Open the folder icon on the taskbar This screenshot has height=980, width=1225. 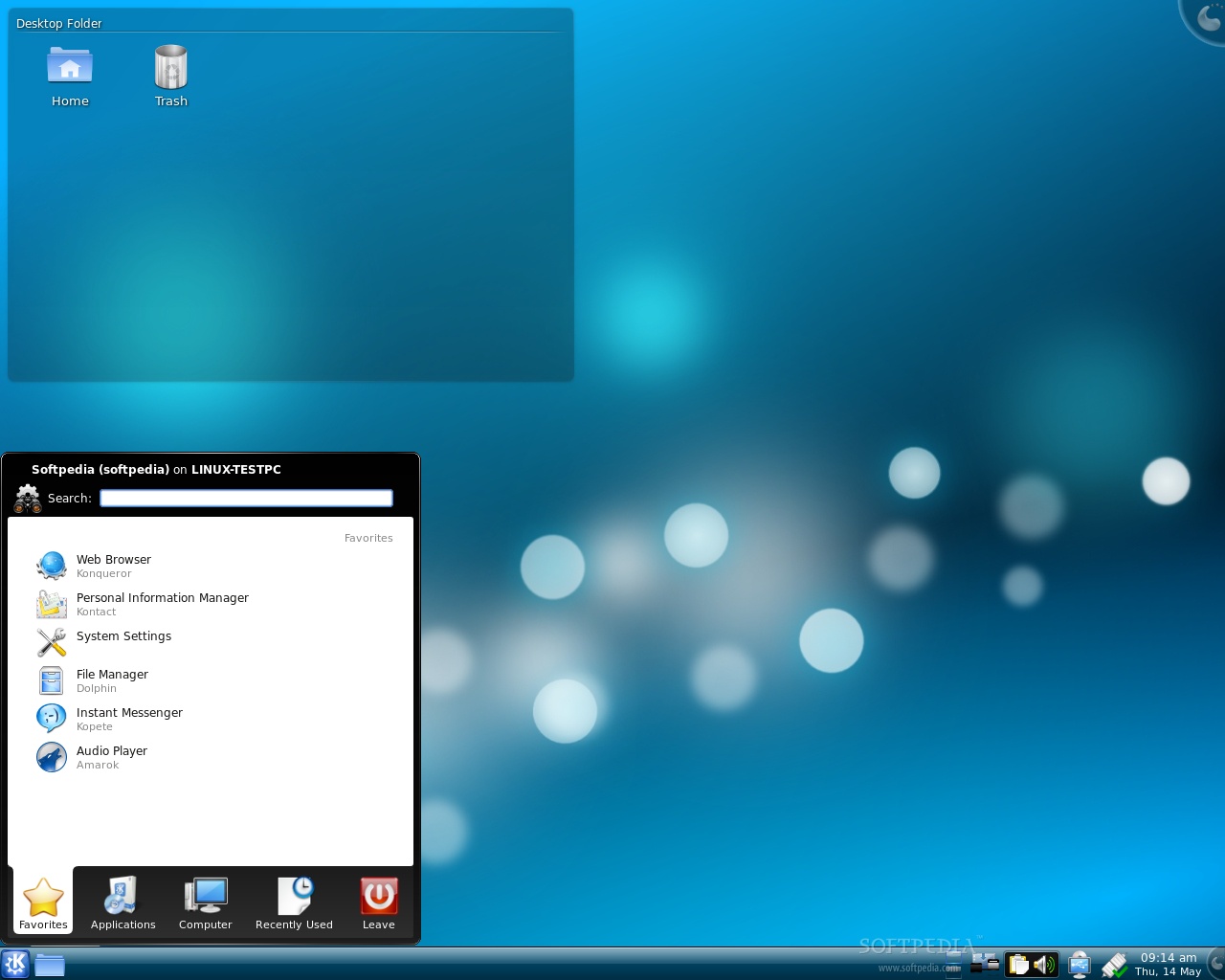tap(50, 965)
